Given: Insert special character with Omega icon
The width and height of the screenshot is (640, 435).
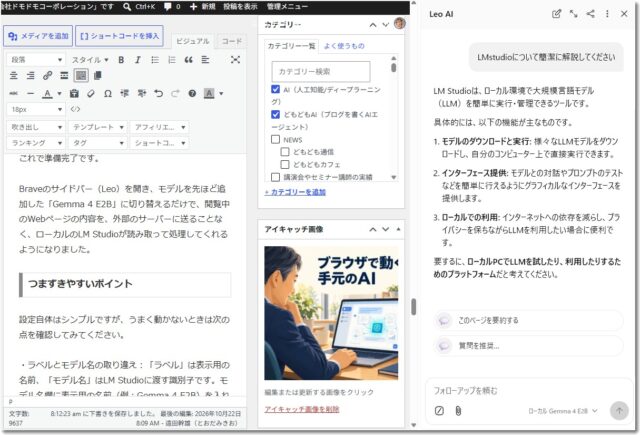Looking at the screenshot, I should [108, 93].
